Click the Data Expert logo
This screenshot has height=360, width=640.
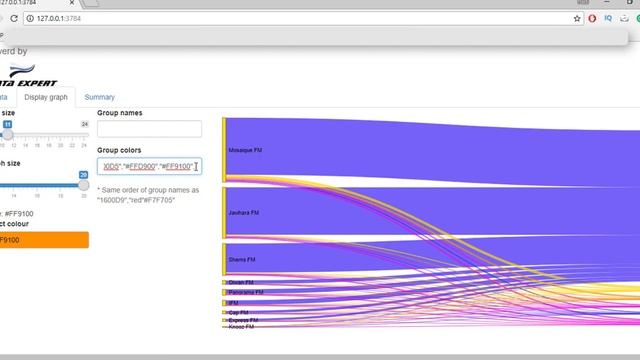coord(28,76)
